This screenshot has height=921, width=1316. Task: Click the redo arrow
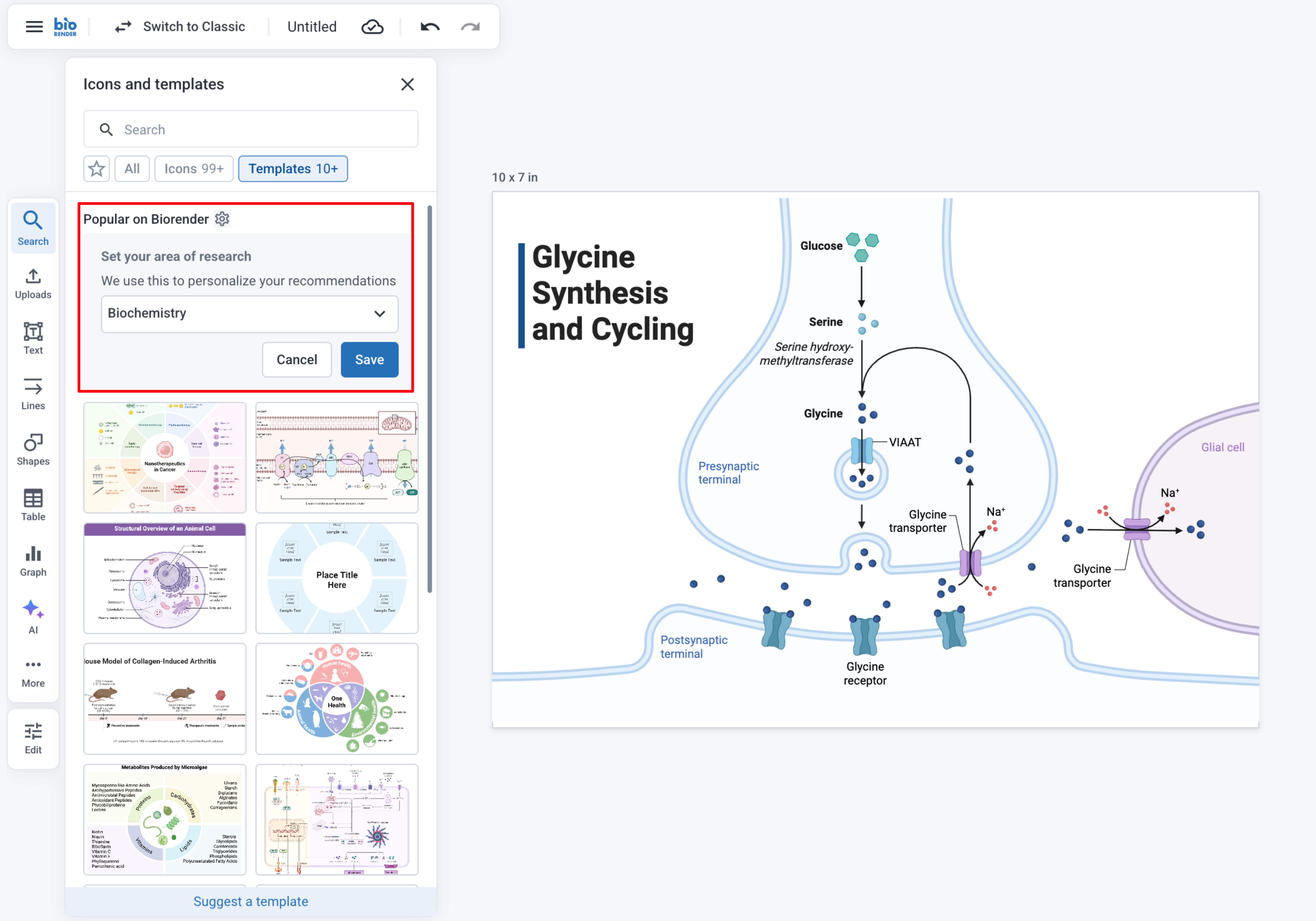point(470,26)
